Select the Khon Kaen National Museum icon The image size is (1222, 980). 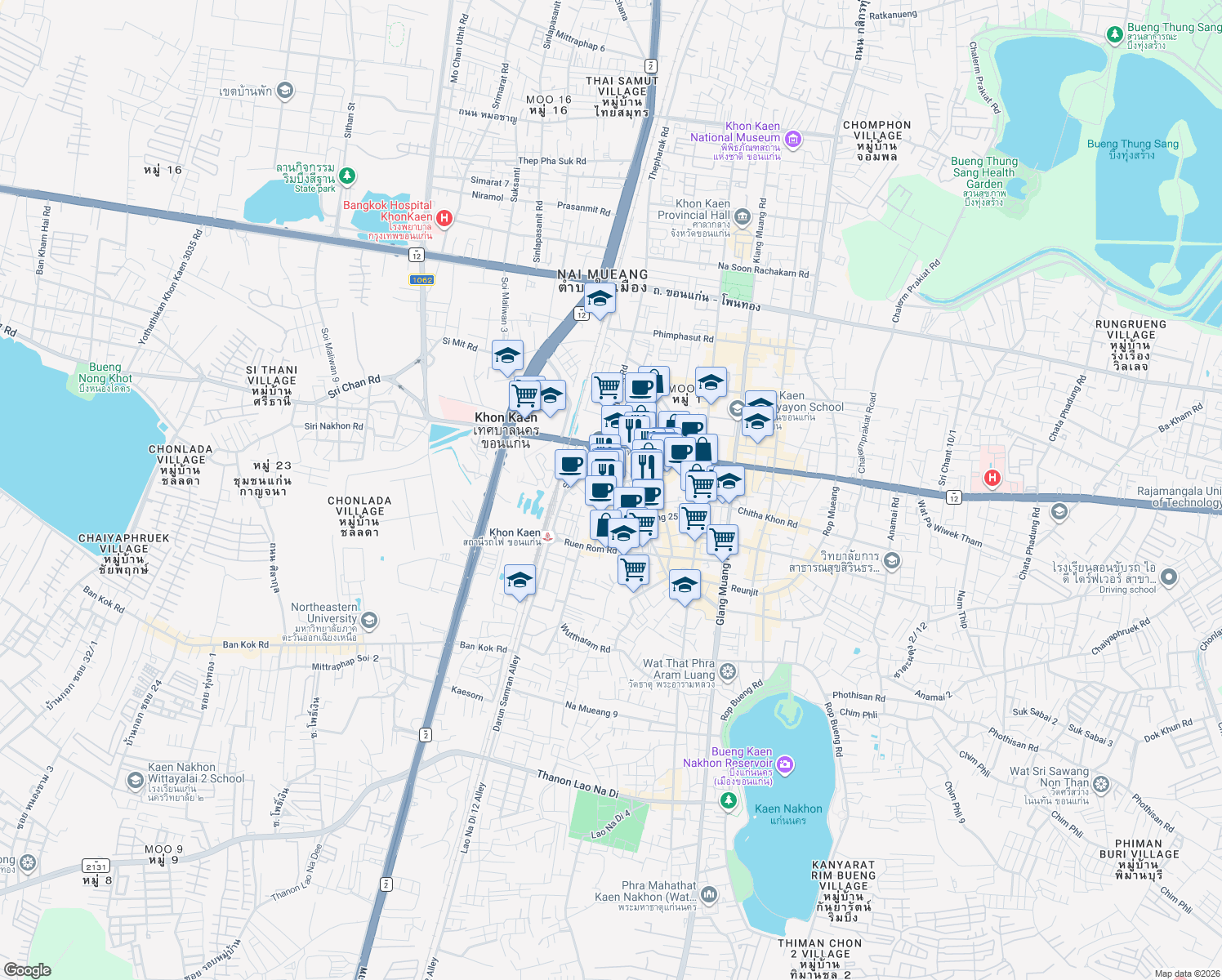[792, 139]
